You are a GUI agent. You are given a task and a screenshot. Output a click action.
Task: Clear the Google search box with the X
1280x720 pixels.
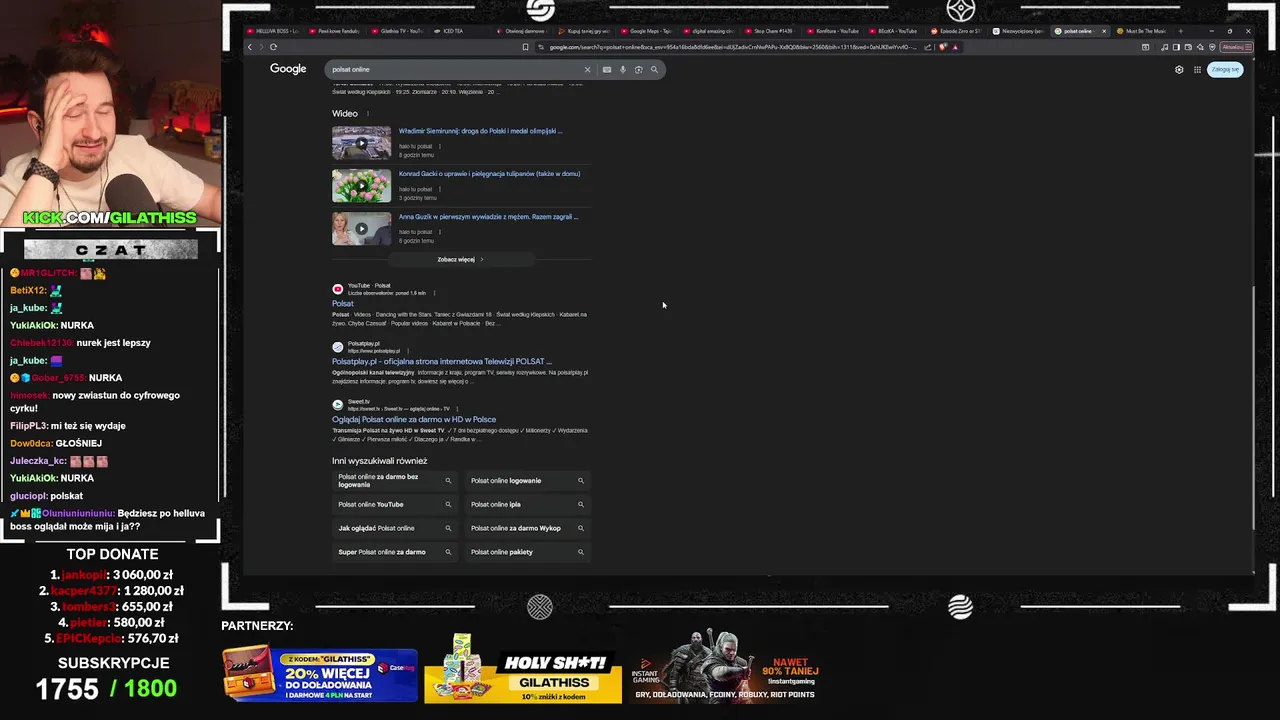[x=587, y=70]
